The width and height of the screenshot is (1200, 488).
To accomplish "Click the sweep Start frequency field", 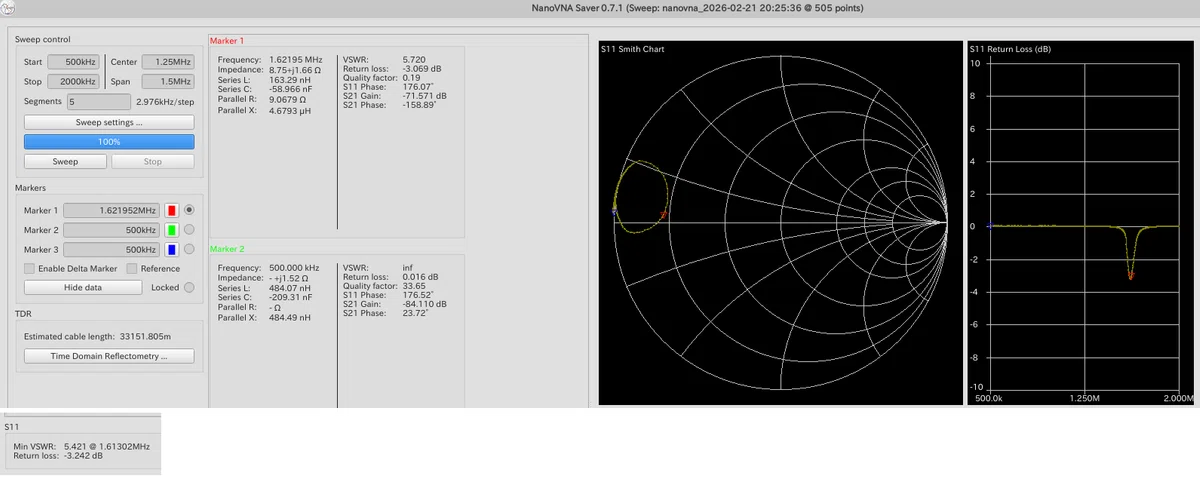I will point(74,62).
